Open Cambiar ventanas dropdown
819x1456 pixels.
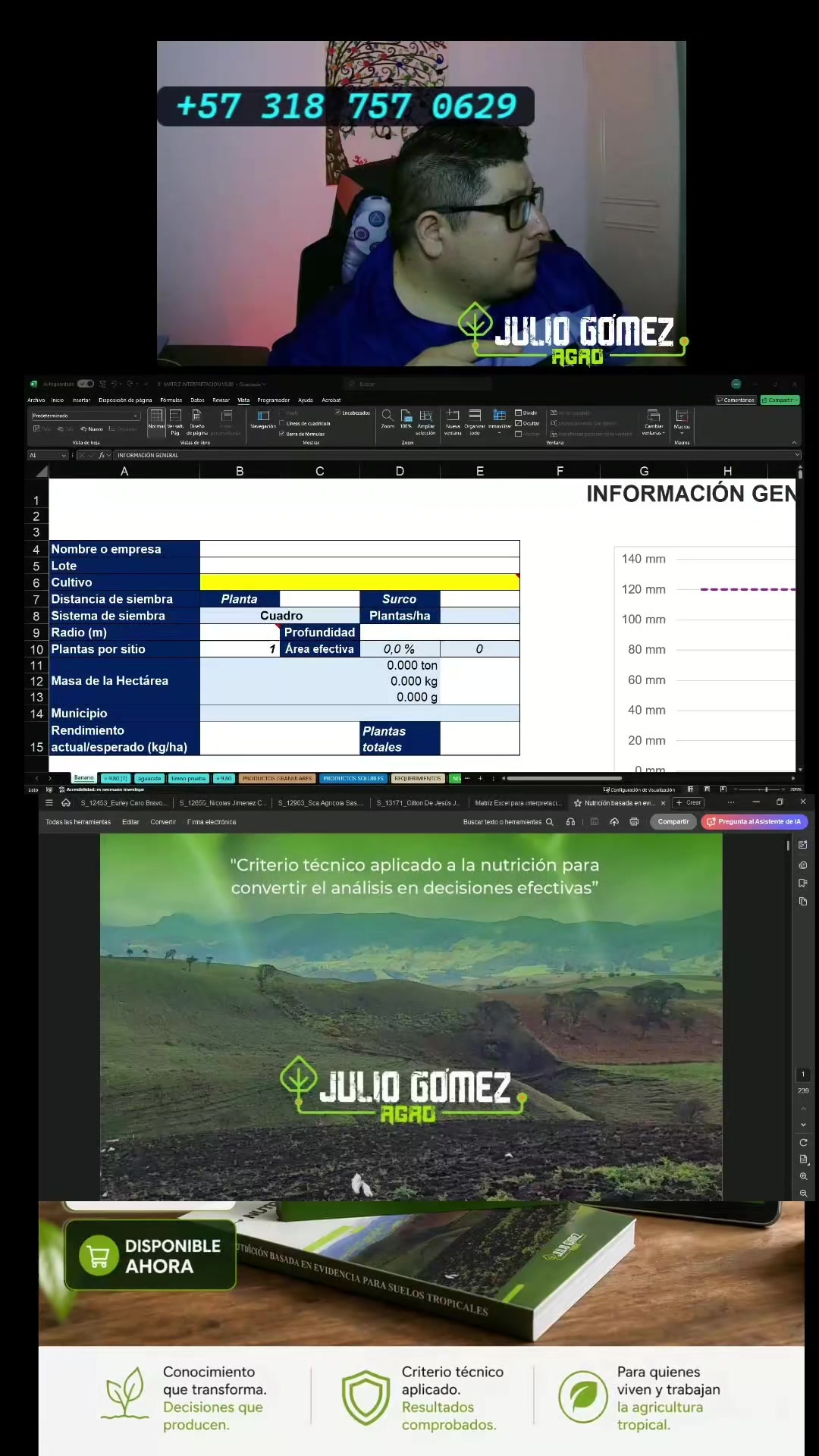pyautogui.click(x=654, y=422)
